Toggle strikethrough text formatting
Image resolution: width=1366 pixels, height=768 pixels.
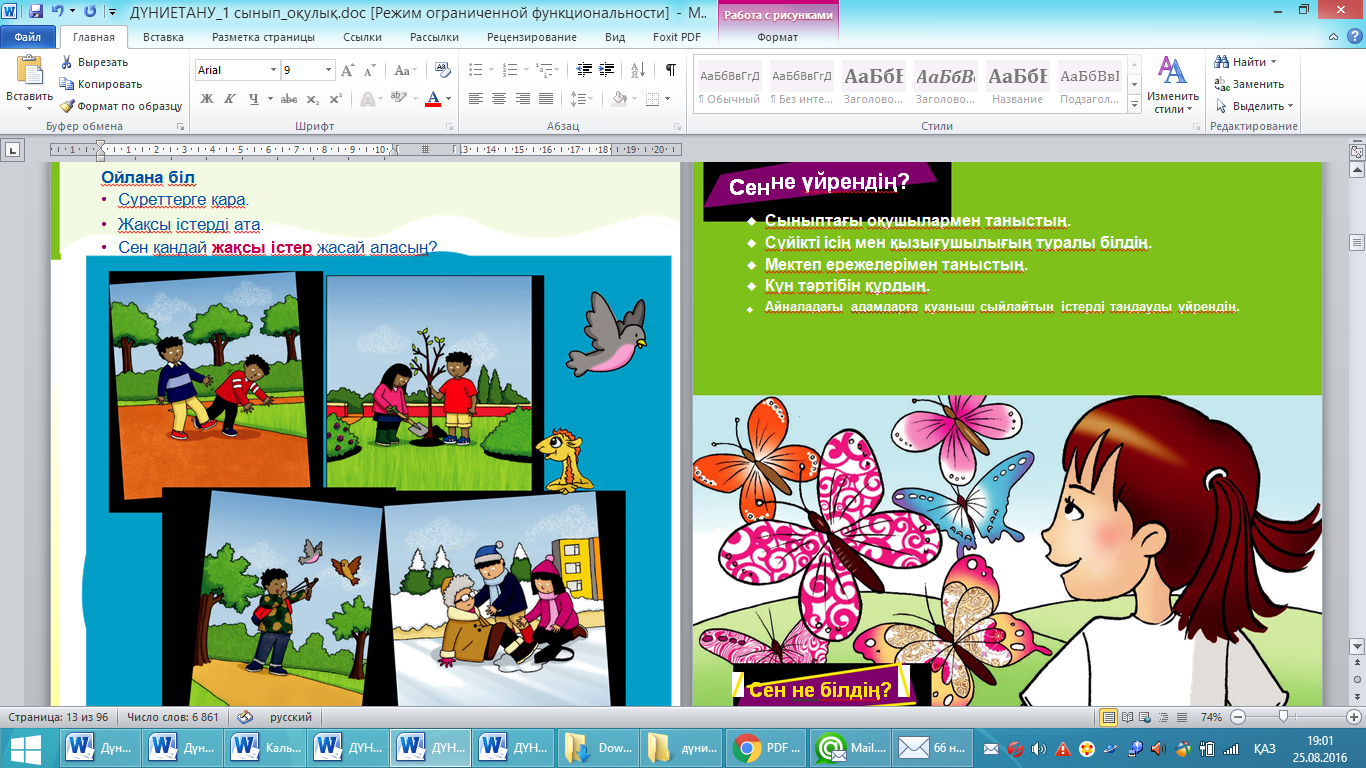(x=289, y=98)
